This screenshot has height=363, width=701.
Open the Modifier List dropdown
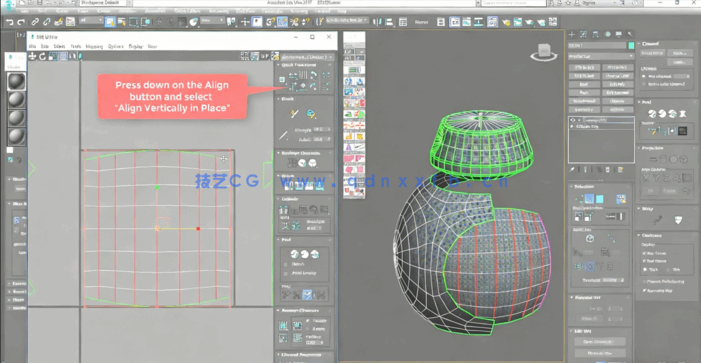click(x=601, y=56)
